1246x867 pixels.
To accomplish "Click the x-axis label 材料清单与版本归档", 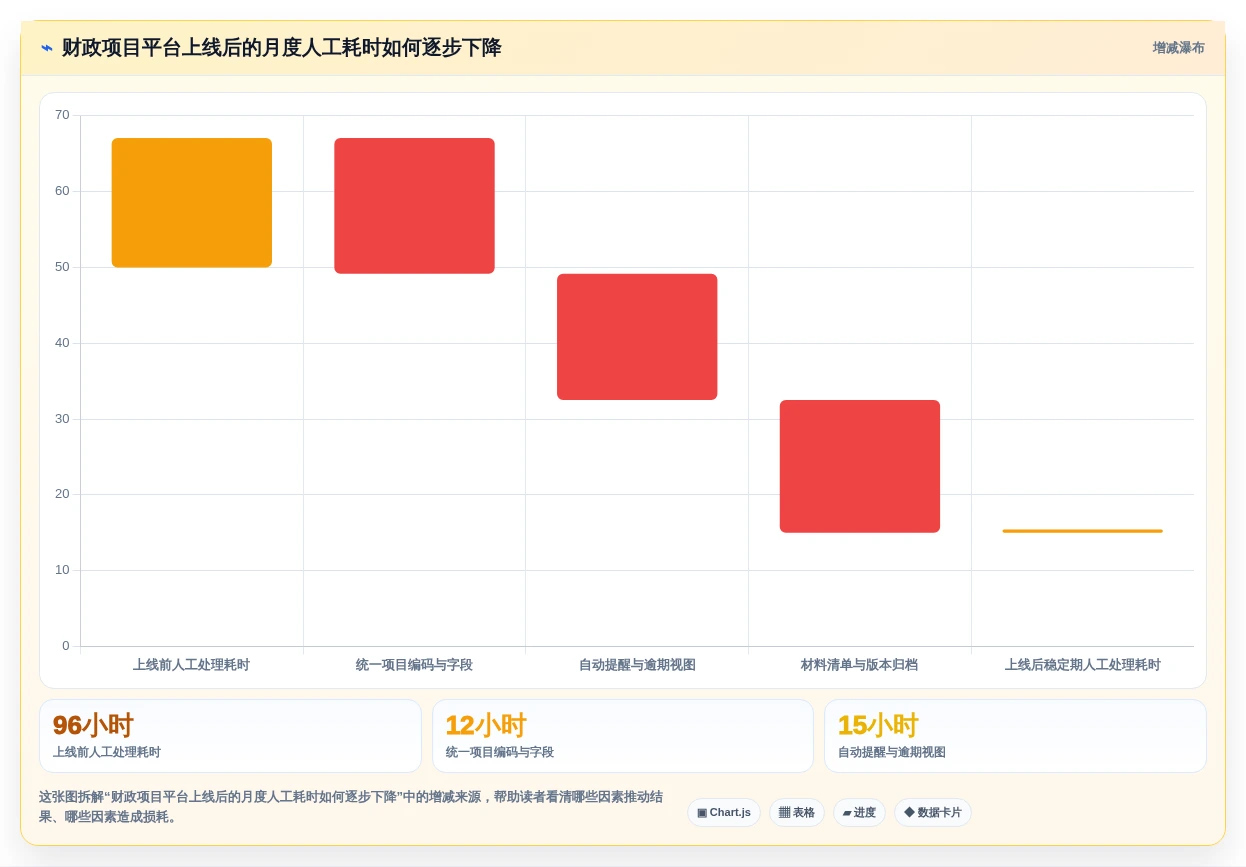I will [860, 665].
